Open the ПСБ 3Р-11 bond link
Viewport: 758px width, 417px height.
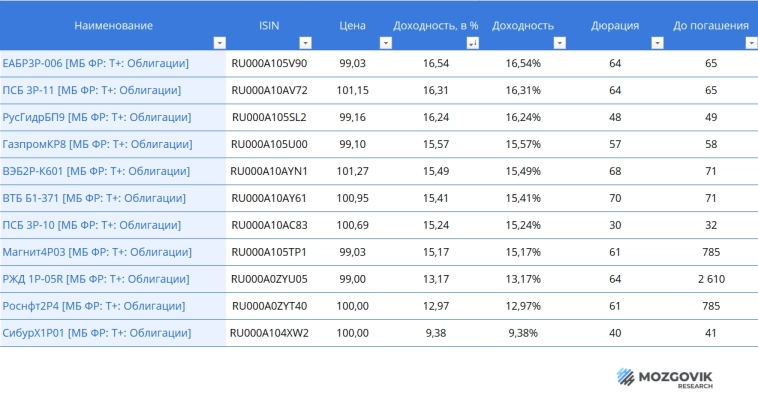click(91, 90)
